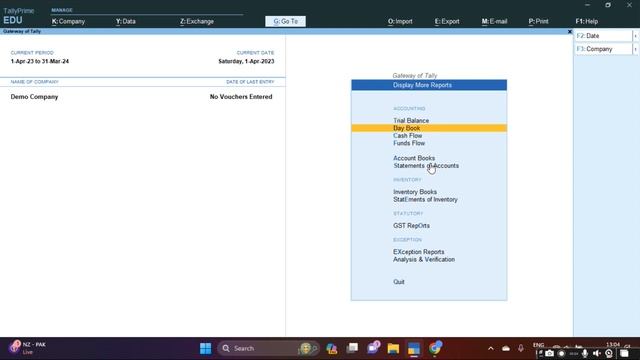Open Google Chrome from the taskbar

click(435, 348)
